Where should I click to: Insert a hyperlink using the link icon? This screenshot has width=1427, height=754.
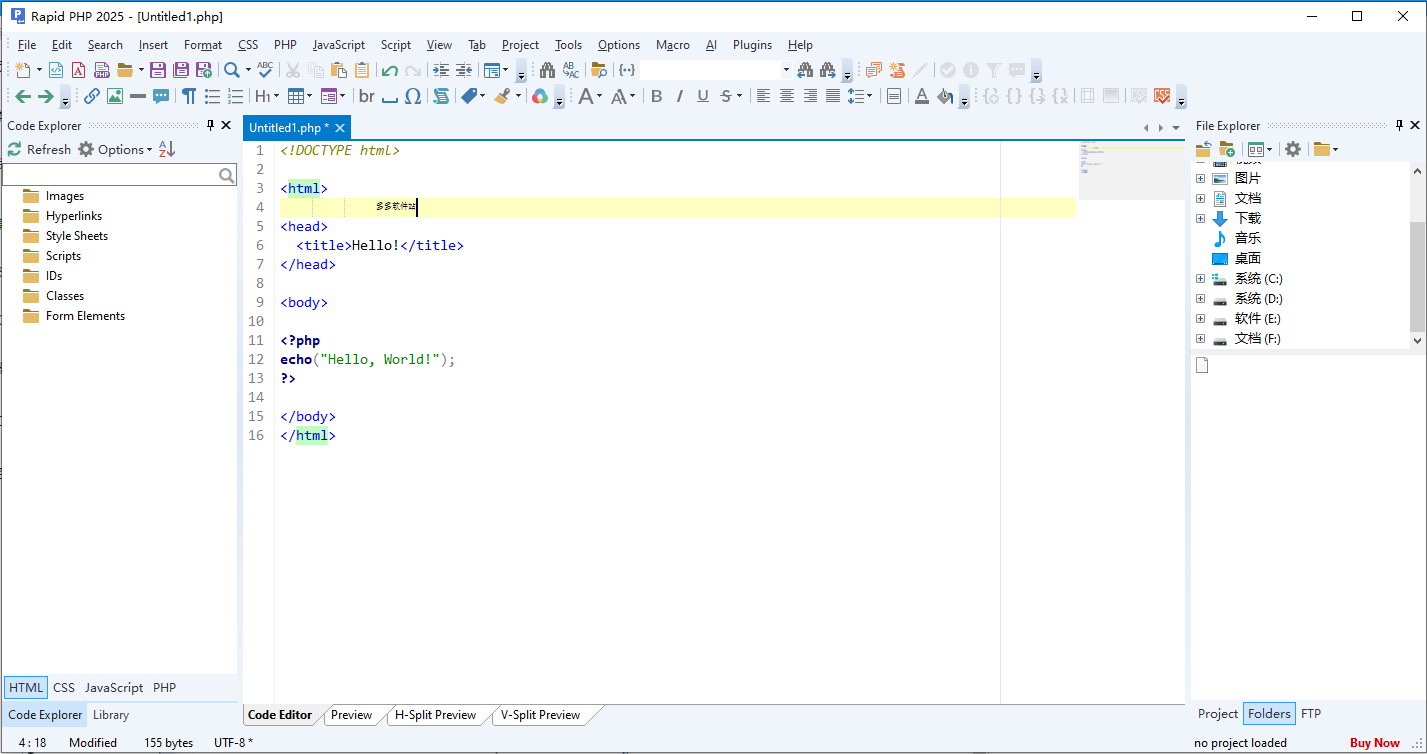tap(91, 96)
